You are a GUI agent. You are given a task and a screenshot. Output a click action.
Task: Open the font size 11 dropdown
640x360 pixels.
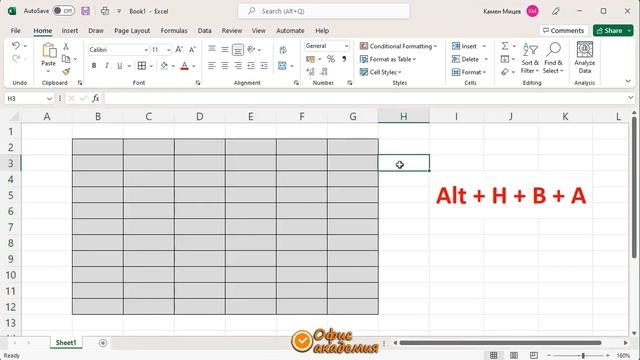(168, 50)
